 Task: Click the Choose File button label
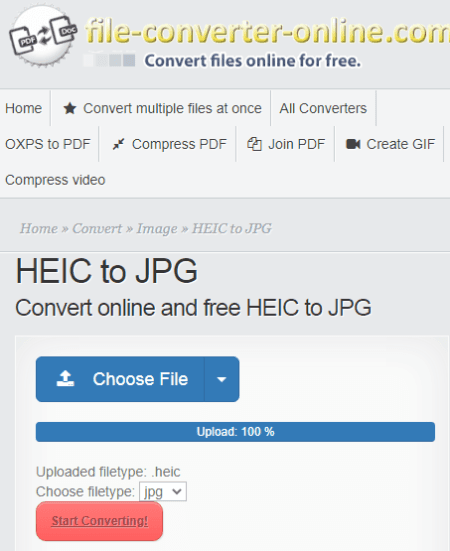coord(140,379)
